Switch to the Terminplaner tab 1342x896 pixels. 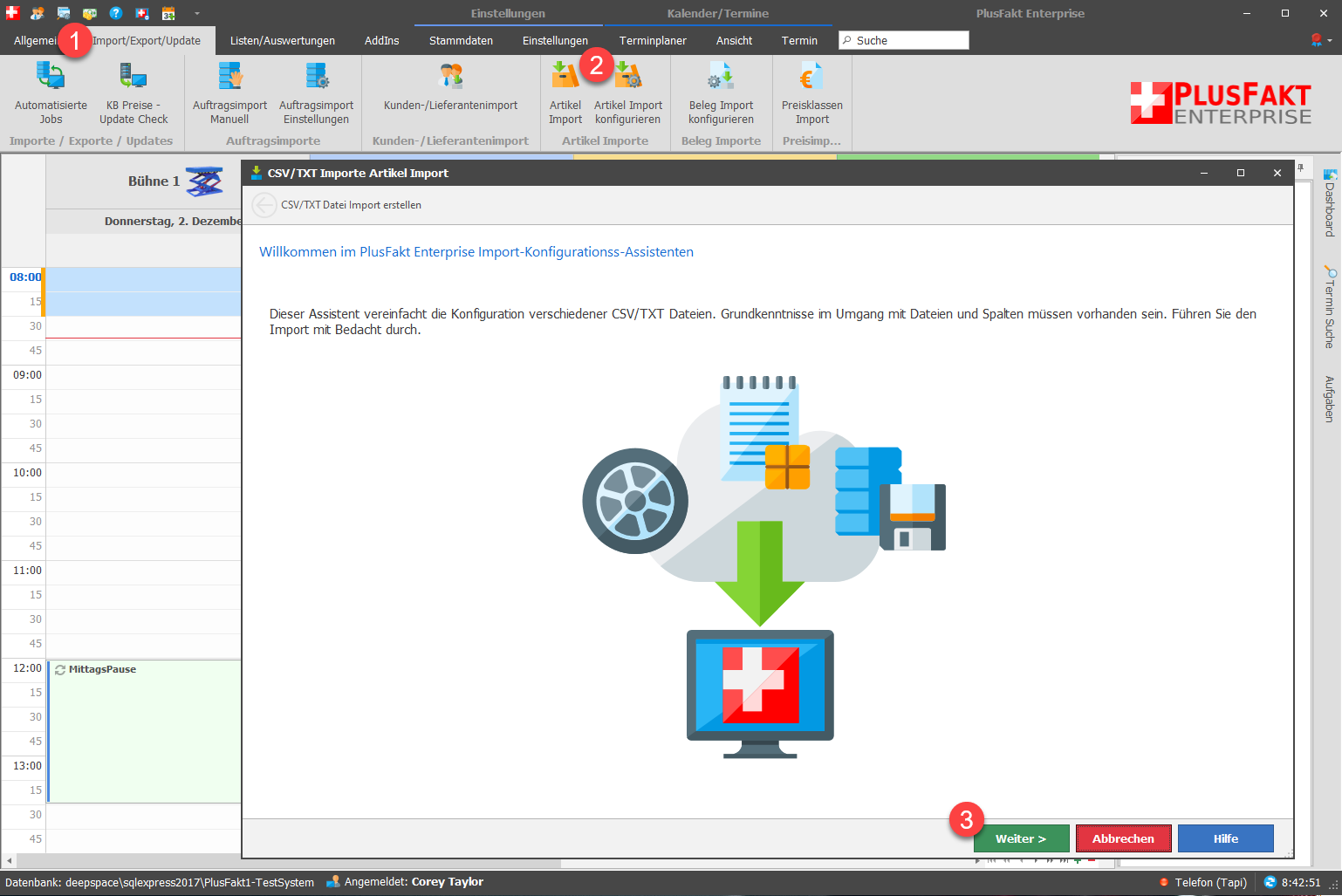click(653, 41)
